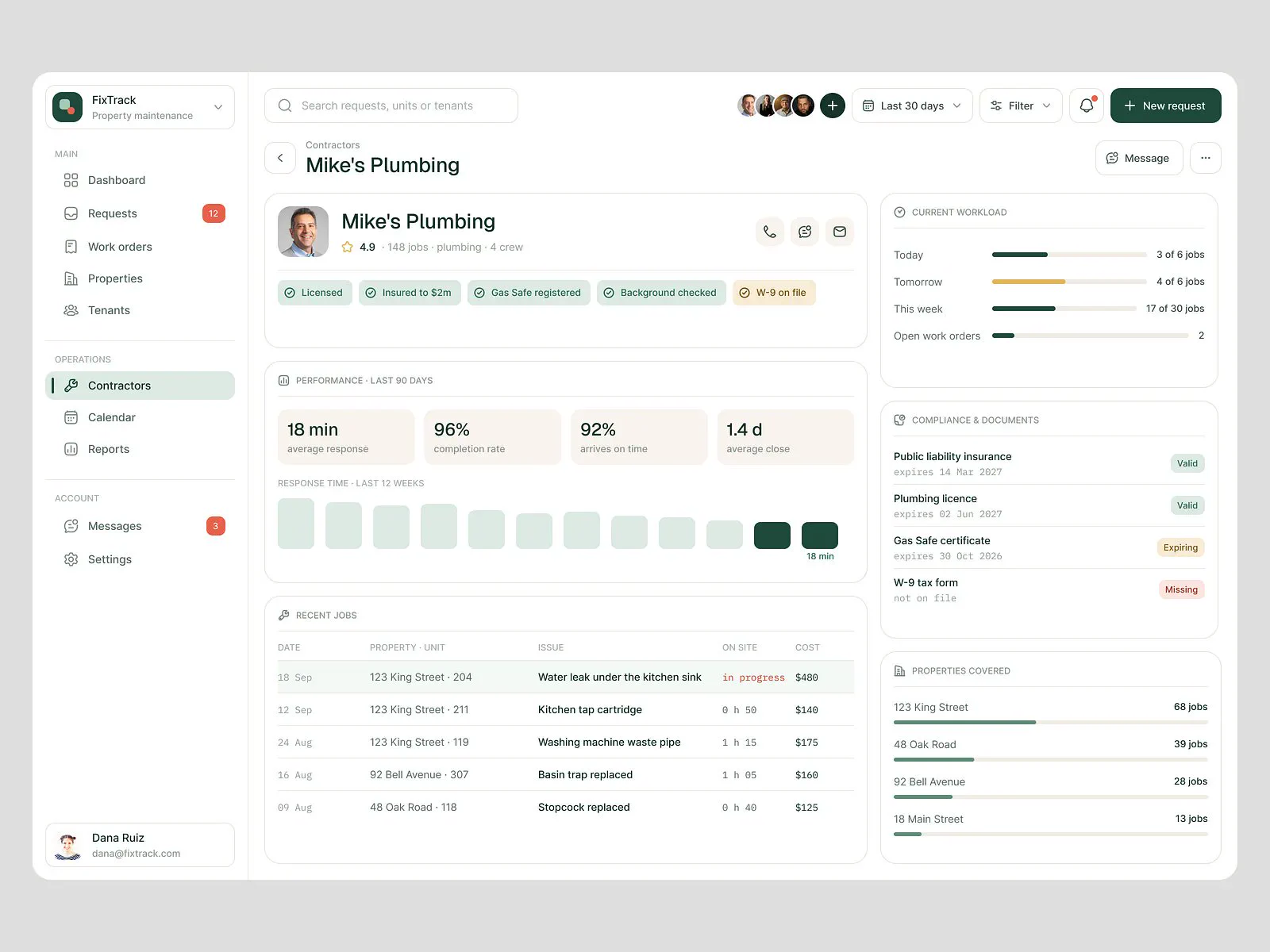1270x952 pixels.
Task: Select Contractors in the sidebar
Action: coord(140,386)
